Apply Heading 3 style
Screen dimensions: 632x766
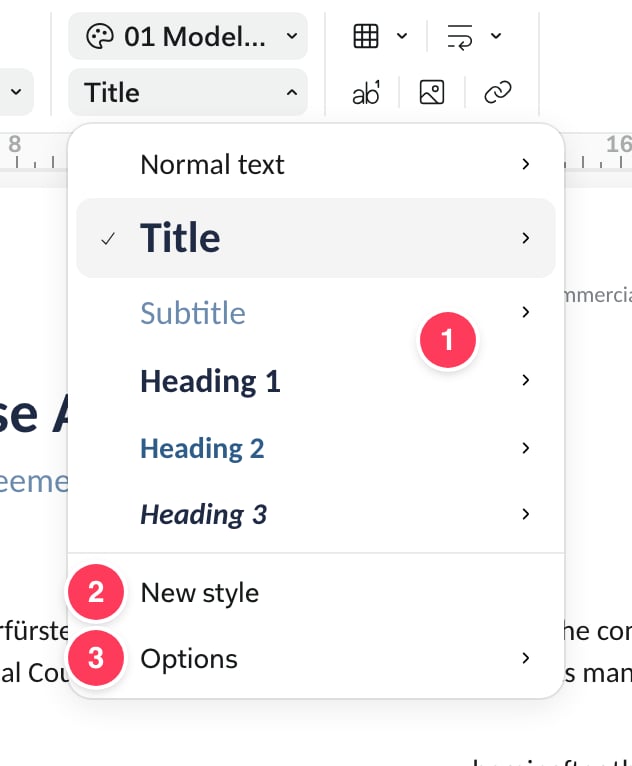click(x=316, y=514)
